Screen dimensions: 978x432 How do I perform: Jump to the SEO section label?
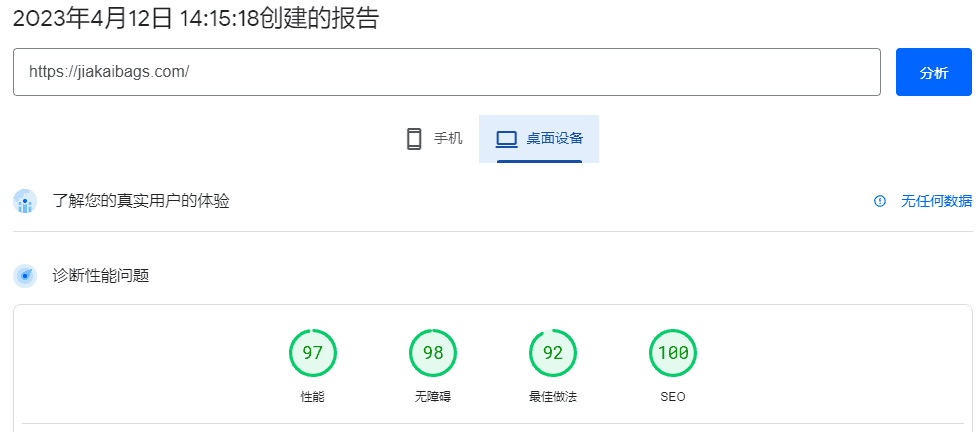[x=673, y=396]
